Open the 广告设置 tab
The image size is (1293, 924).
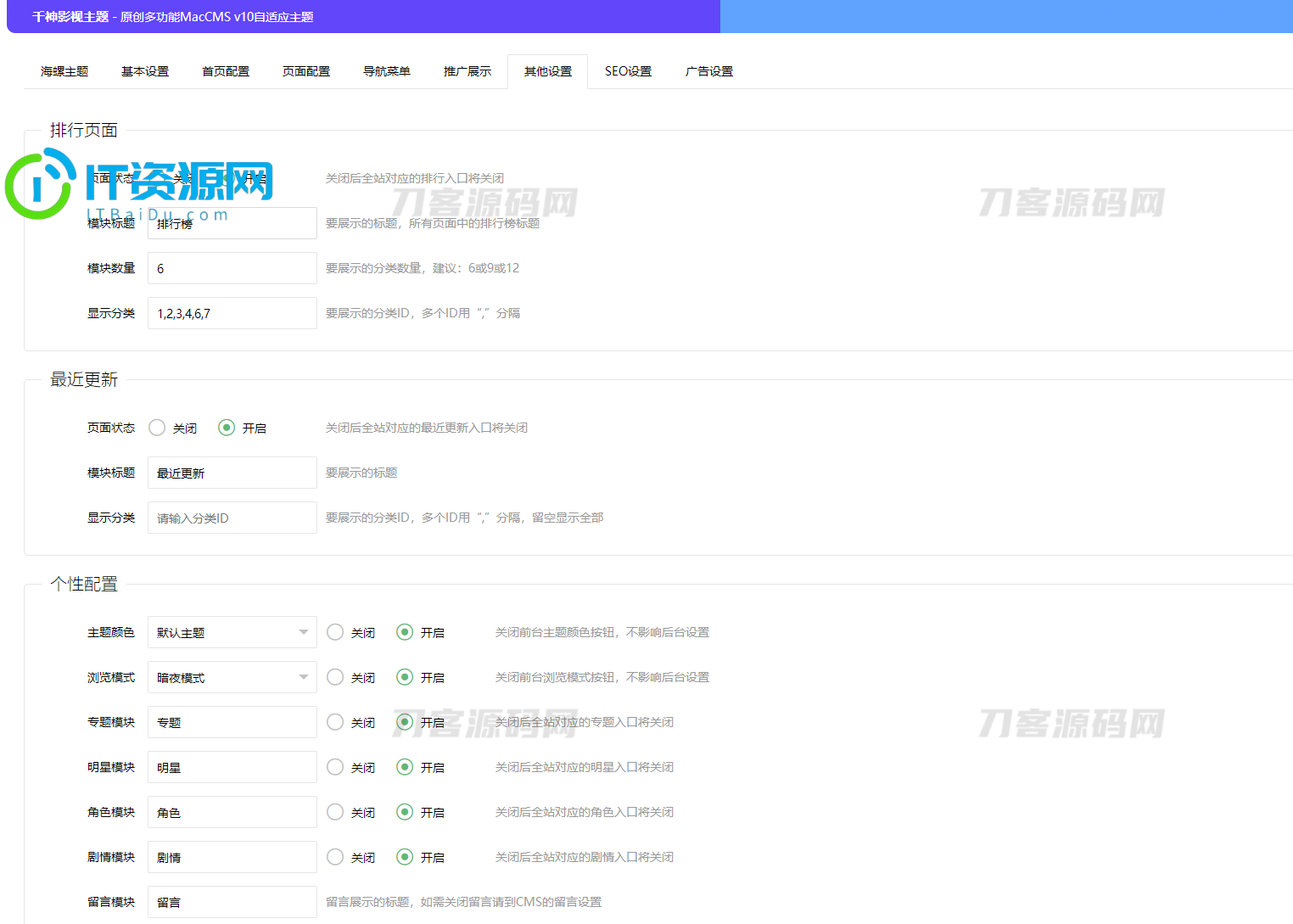(x=709, y=71)
